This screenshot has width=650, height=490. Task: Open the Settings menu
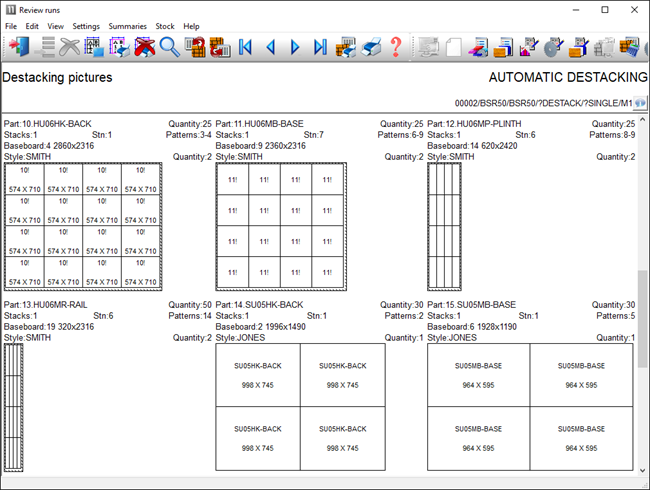86,26
